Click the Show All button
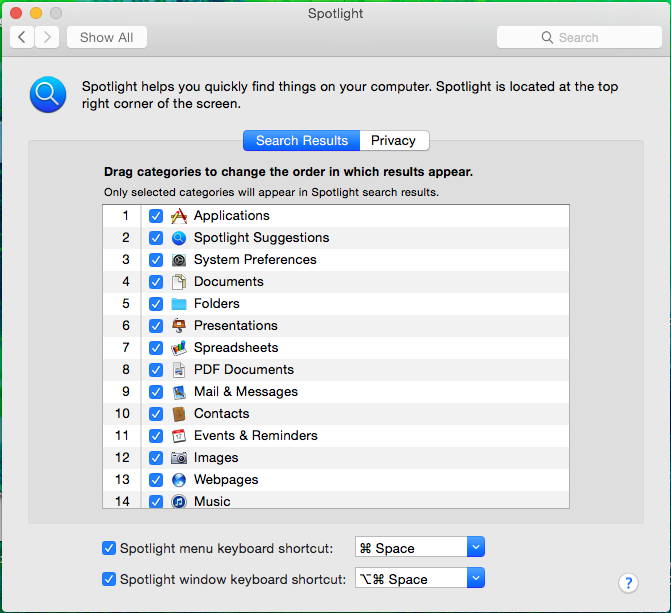The width and height of the screenshot is (671, 613). (x=107, y=37)
